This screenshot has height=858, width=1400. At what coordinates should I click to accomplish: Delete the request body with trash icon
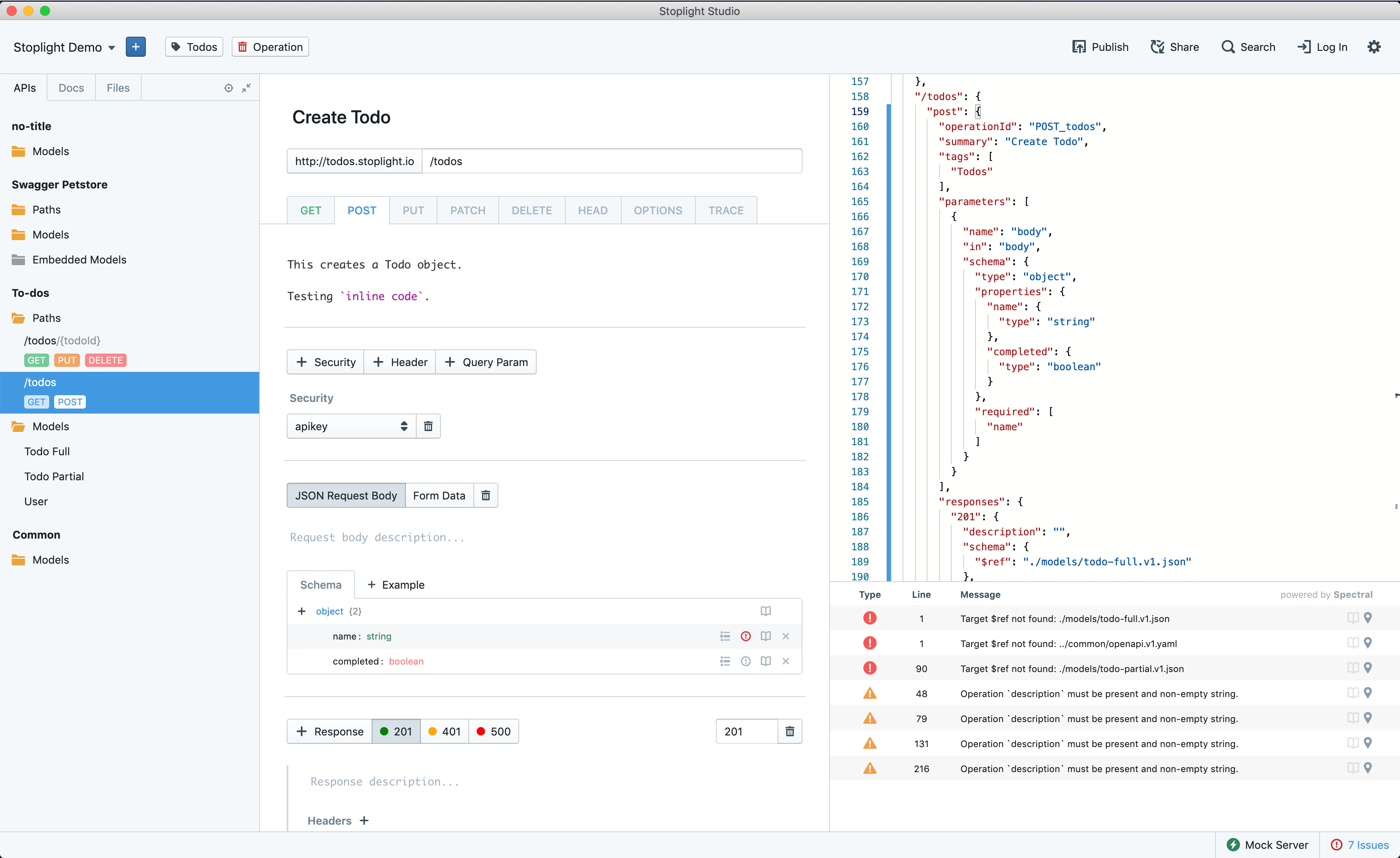pyautogui.click(x=486, y=495)
